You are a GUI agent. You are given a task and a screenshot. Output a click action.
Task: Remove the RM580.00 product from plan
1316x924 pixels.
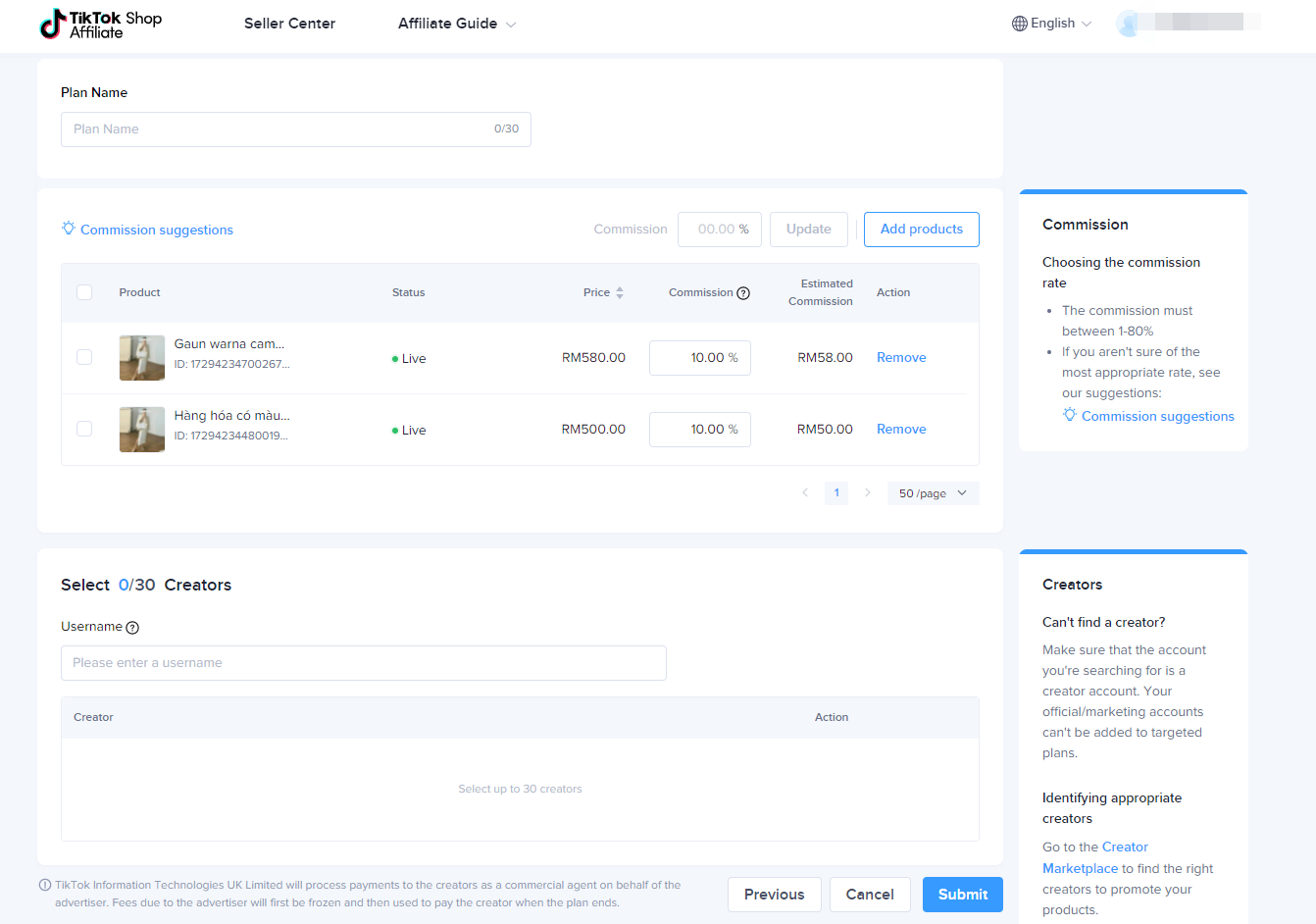(901, 358)
